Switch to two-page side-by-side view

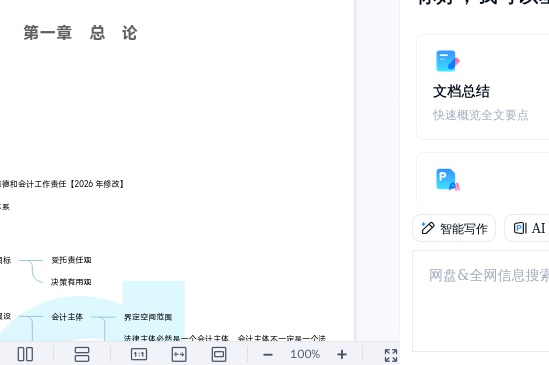coord(25,354)
